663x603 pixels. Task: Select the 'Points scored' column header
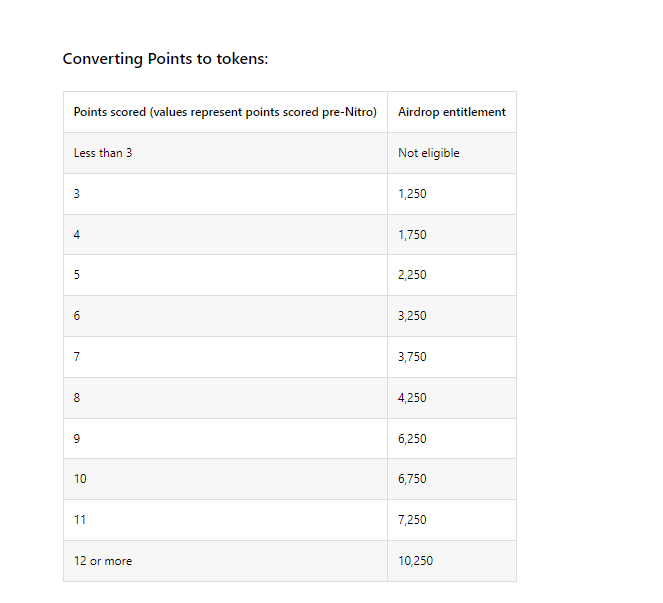tap(225, 112)
